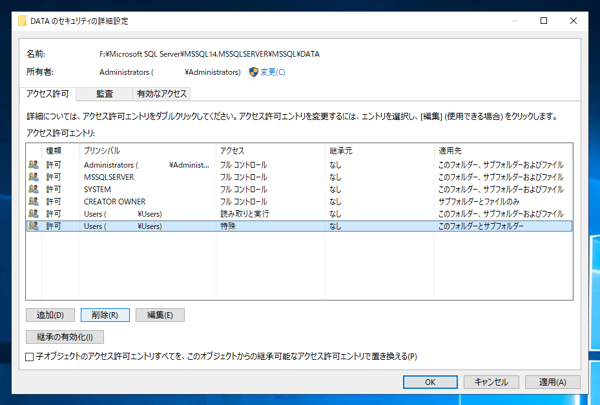Viewport: 600px width, 405px height.
Task: Click the folder path F:¥Microsoft SQL Server text
Action: pos(209,54)
